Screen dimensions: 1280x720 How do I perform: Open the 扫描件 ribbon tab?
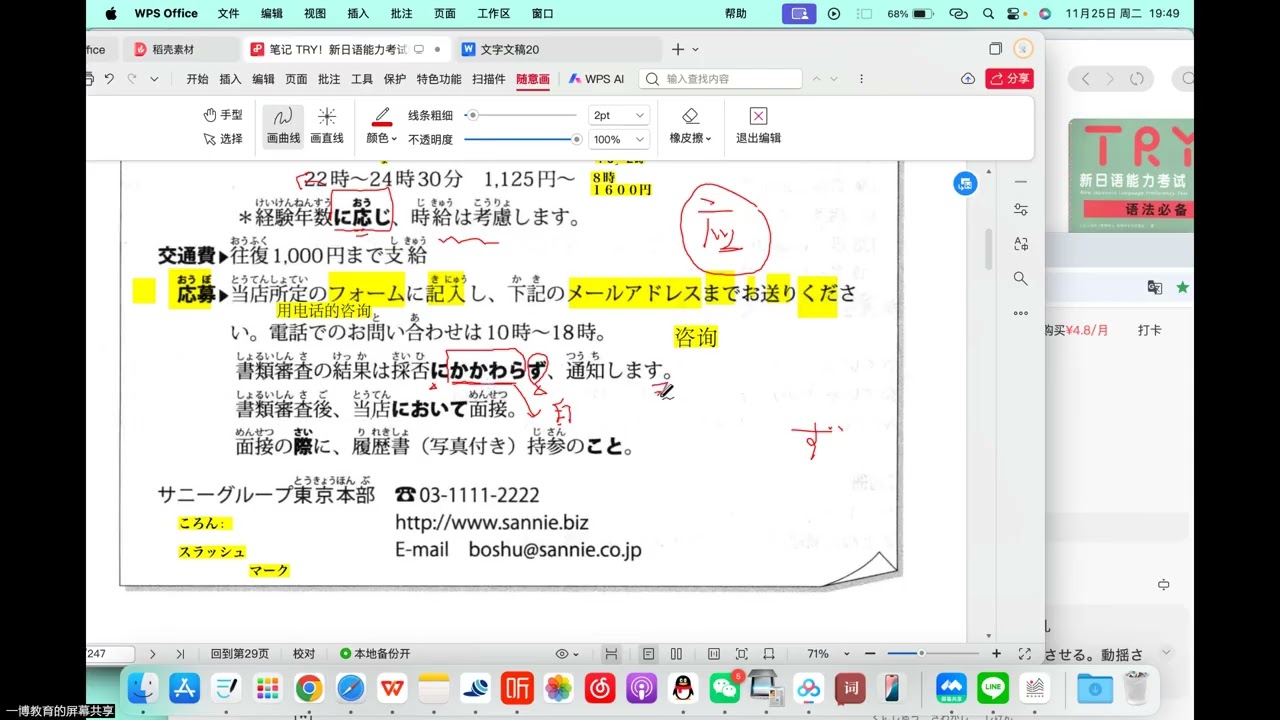pos(489,79)
